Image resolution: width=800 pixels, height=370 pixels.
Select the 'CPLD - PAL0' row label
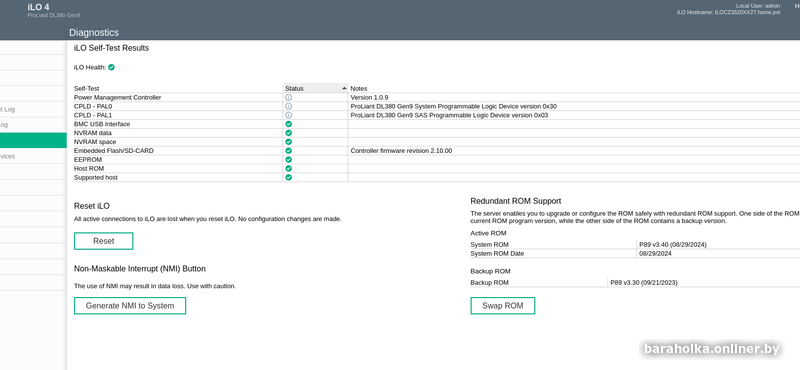coord(93,106)
